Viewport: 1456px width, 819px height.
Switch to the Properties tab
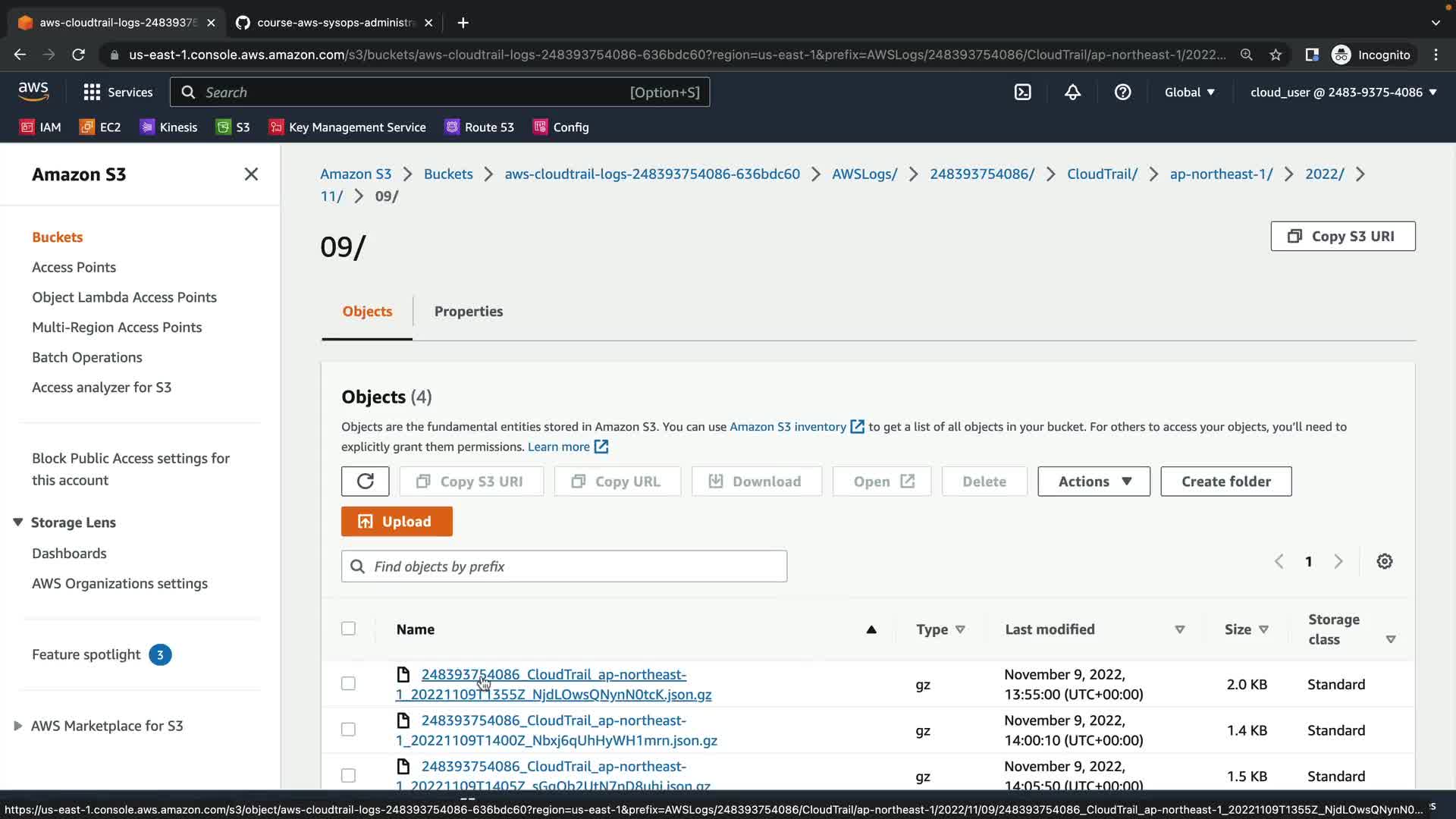468,312
